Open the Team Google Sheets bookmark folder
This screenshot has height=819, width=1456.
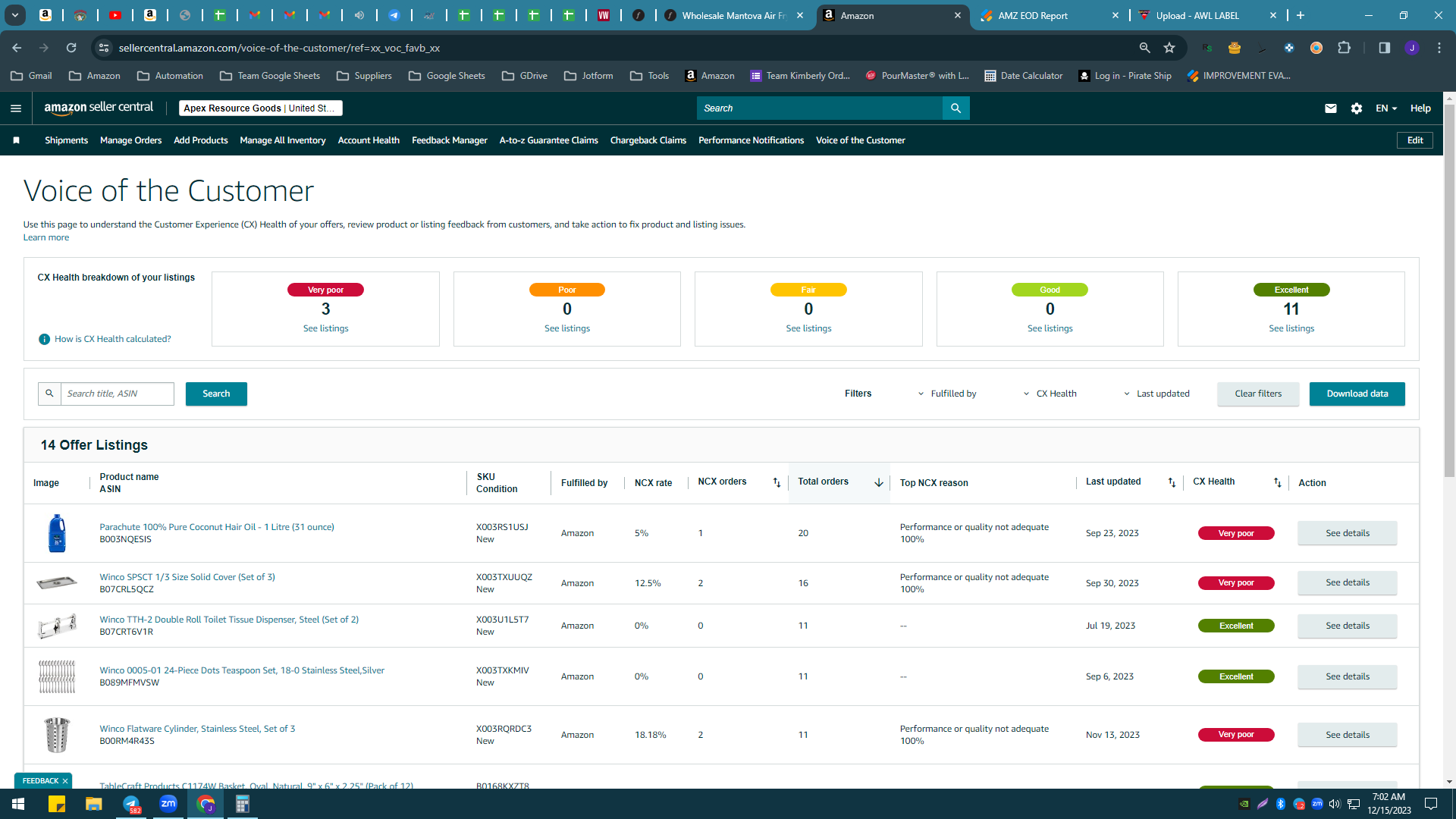tap(270, 76)
